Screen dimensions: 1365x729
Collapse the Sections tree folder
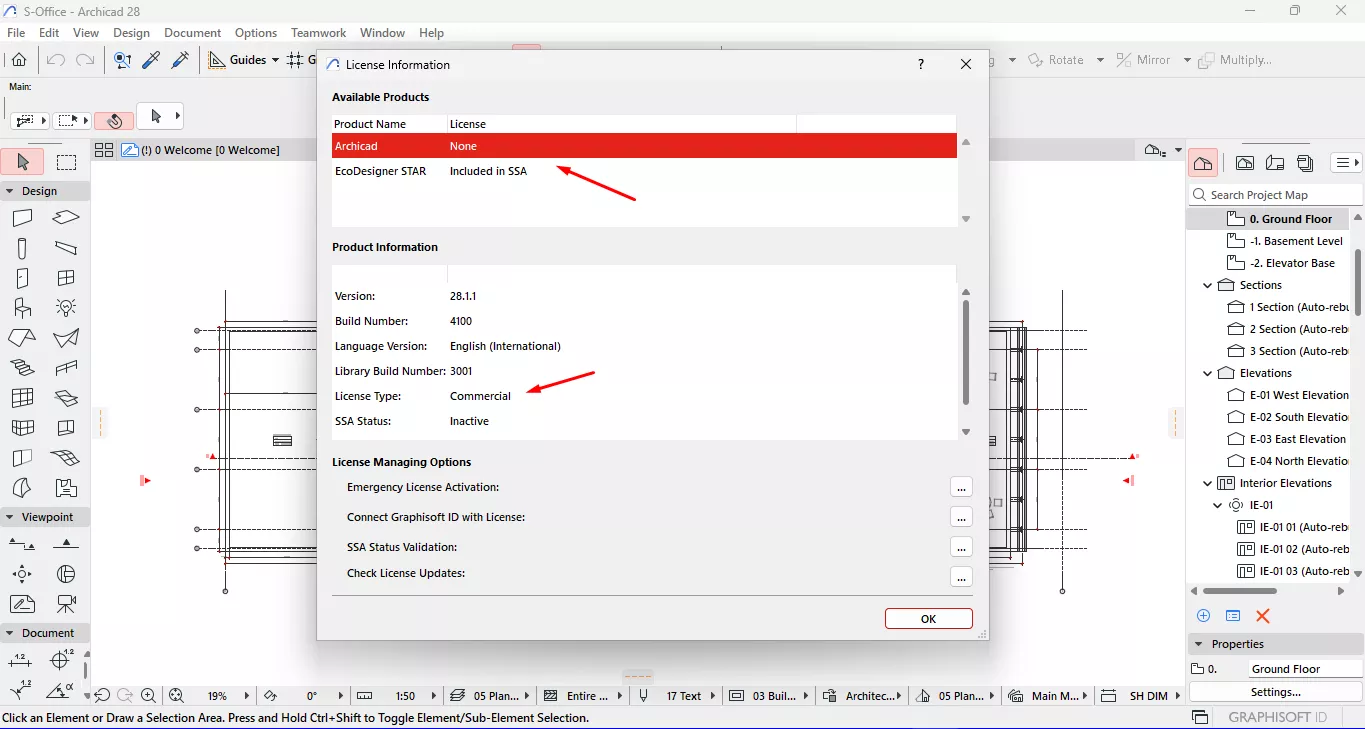[x=1208, y=285]
